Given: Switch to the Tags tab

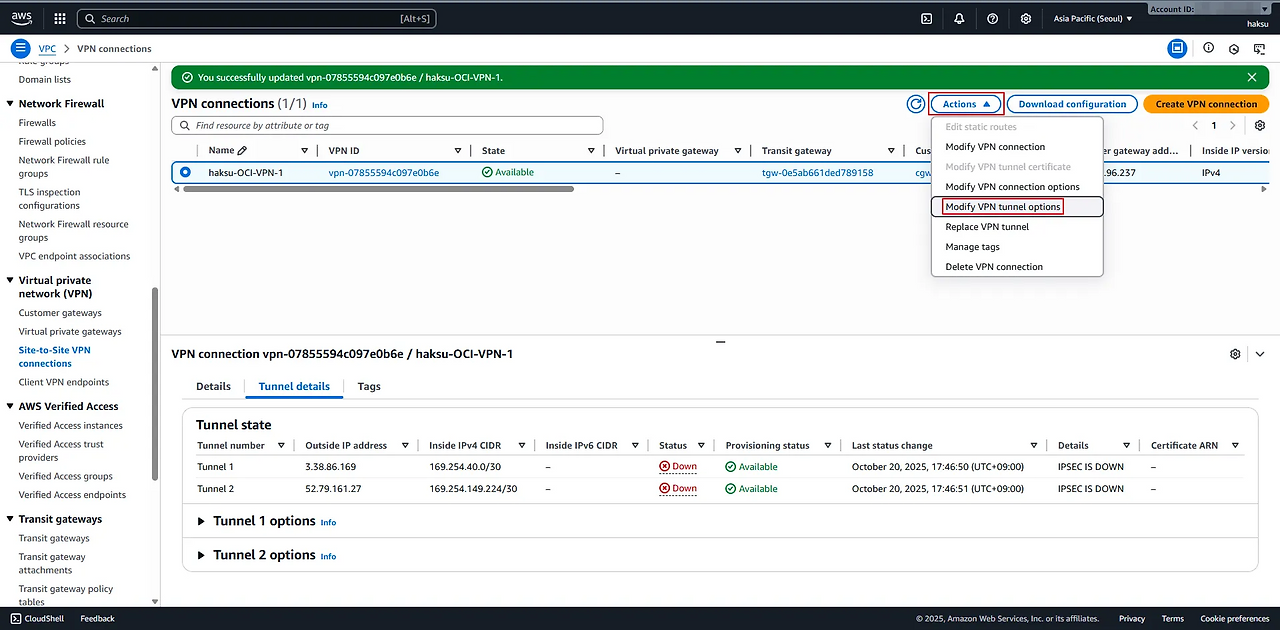Looking at the screenshot, I should (369, 386).
